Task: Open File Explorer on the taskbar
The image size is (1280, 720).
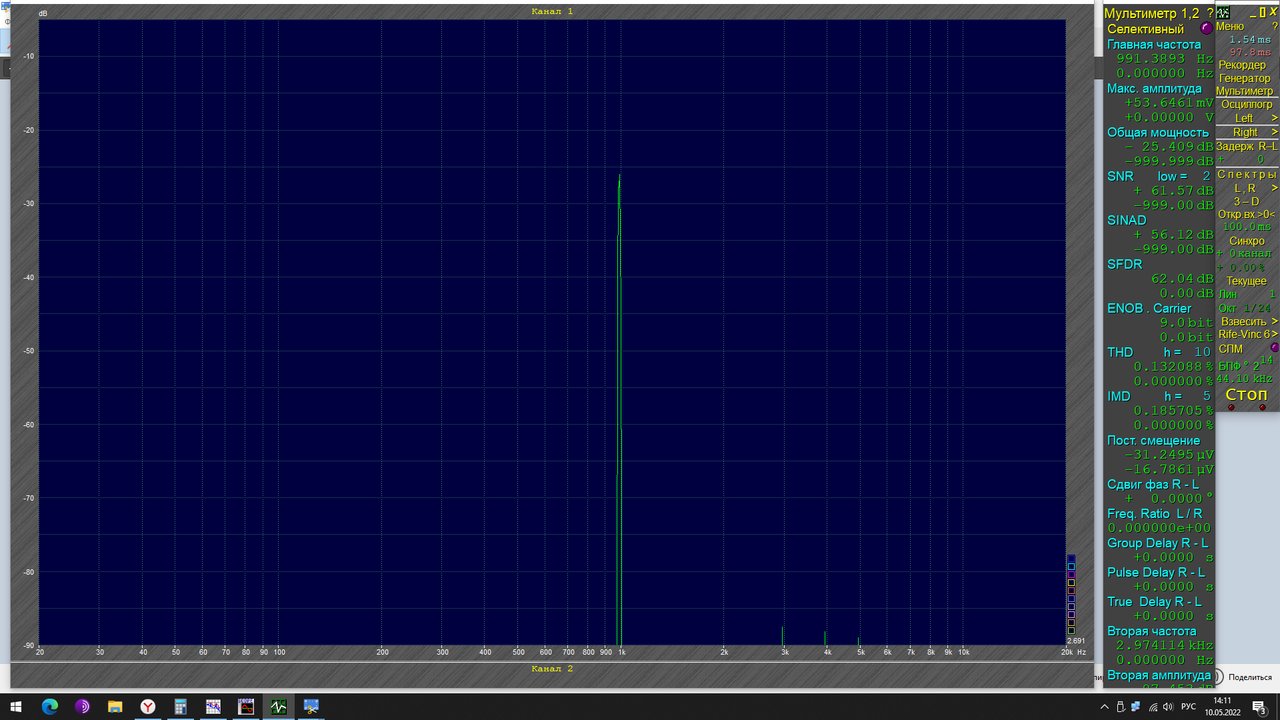Action: pos(114,707)
